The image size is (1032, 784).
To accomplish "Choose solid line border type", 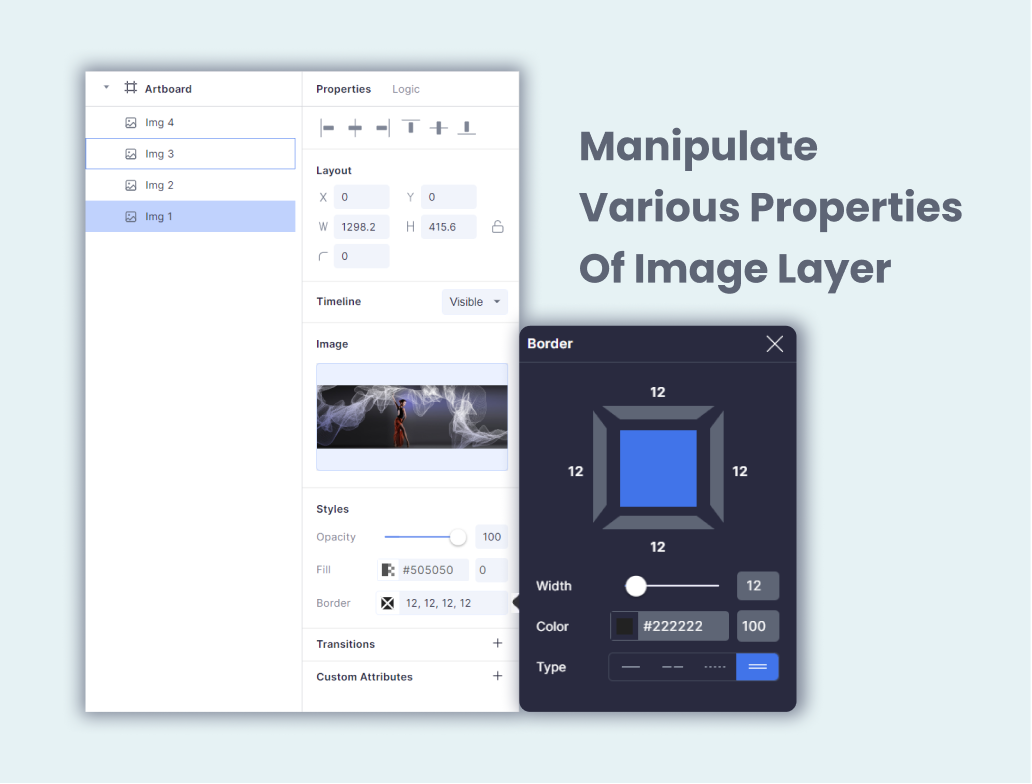I will (631, 667).
